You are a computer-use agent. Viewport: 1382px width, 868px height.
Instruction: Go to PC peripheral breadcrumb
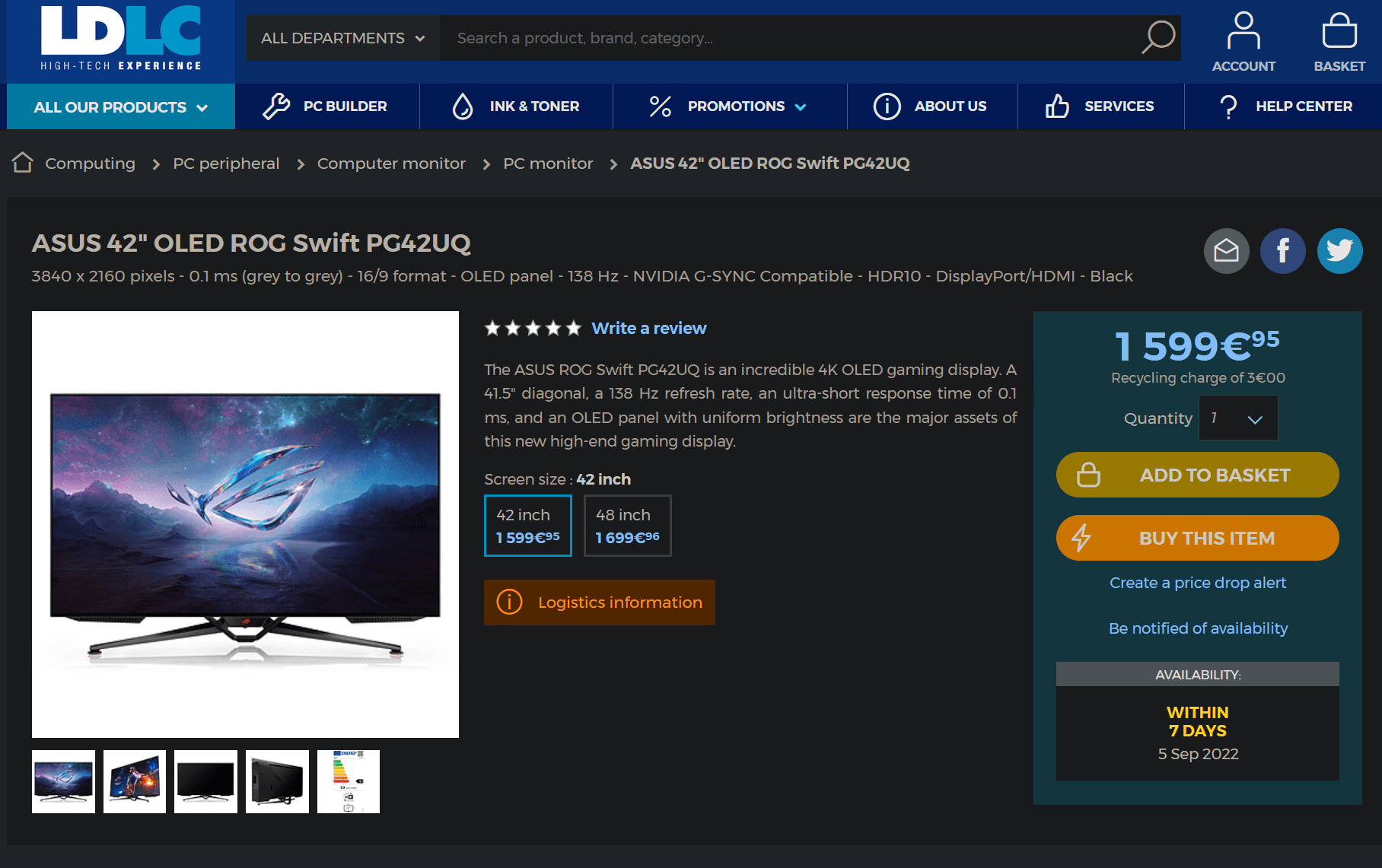226,164
